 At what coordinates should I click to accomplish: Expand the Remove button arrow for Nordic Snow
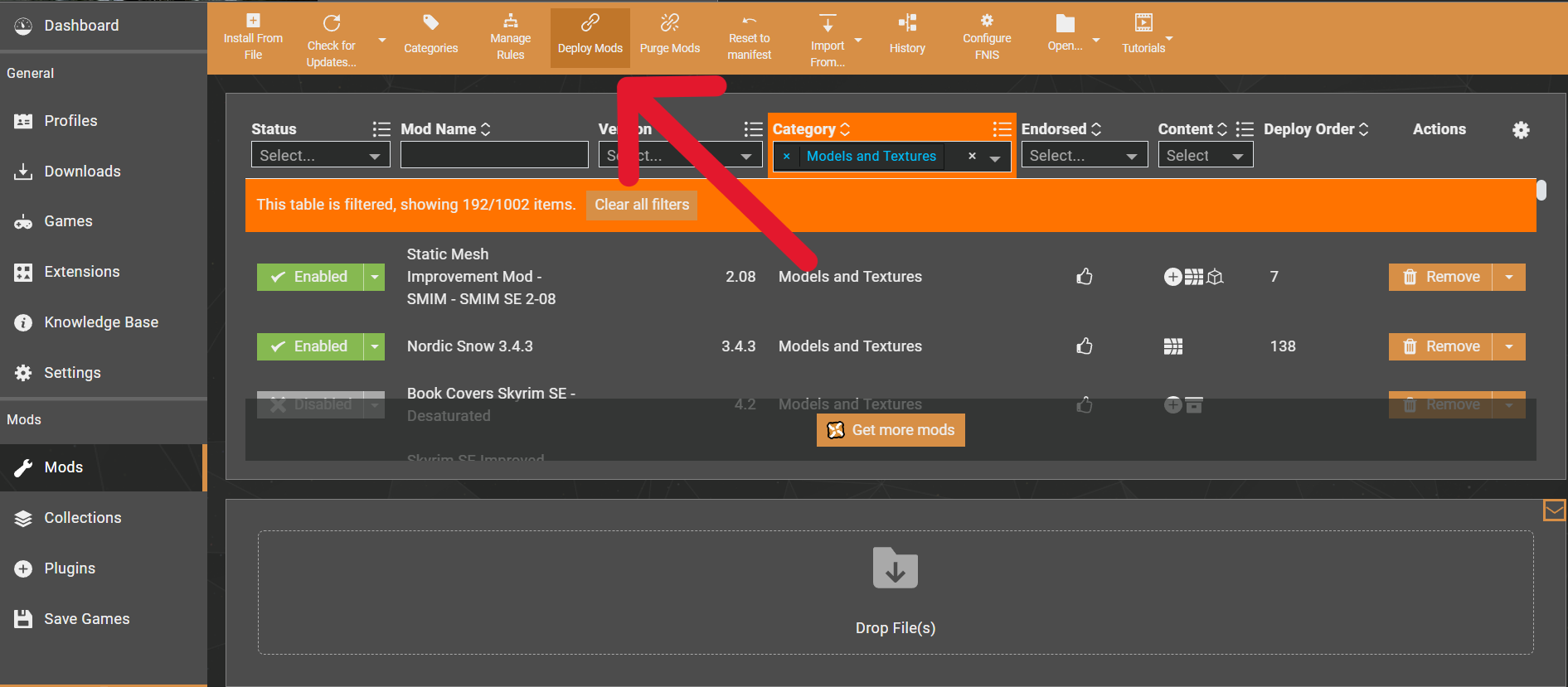pyautogui.click(x=1509, y=346)
